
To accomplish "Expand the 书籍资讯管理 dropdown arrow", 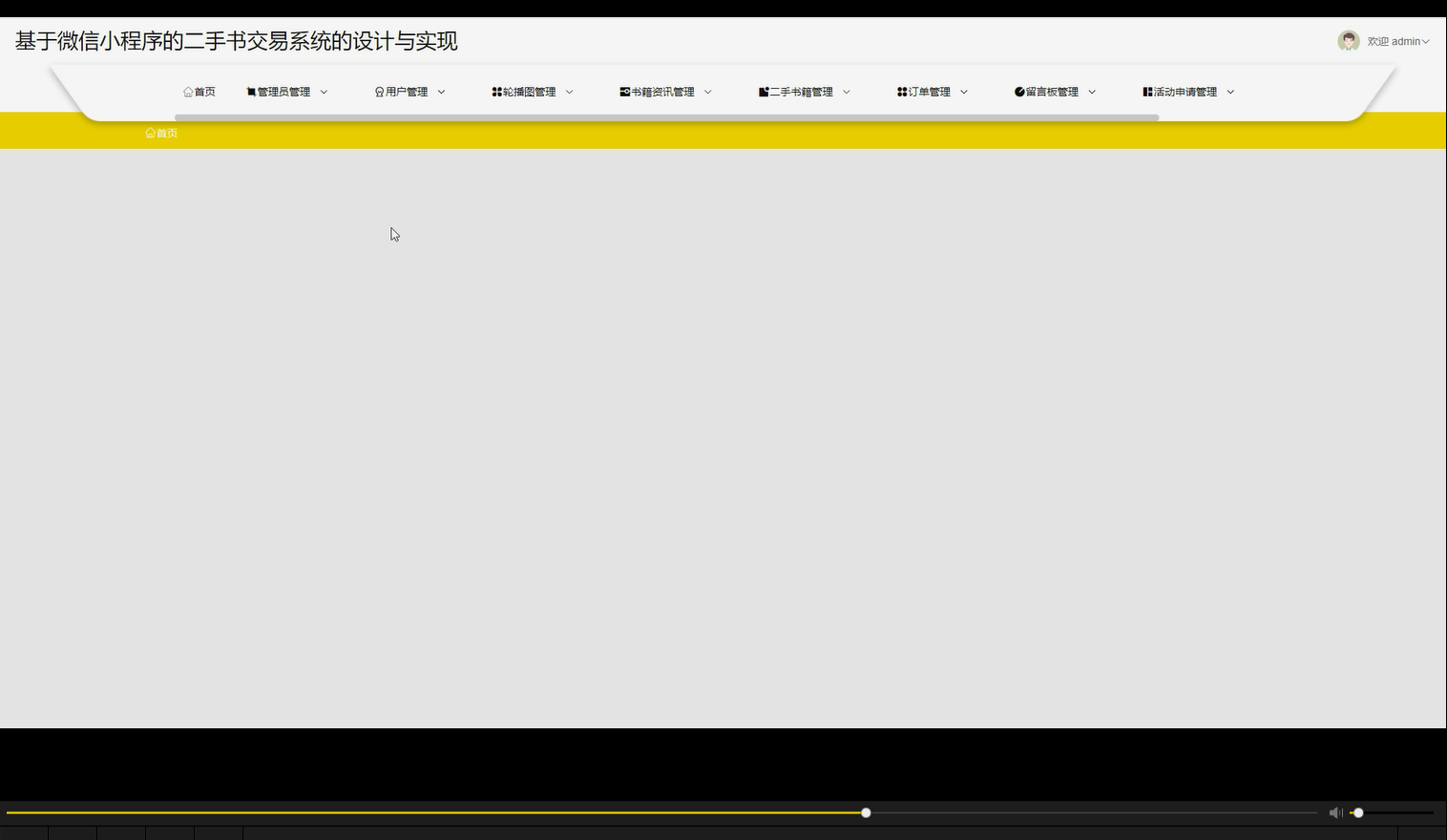I will click(x=707, y=93).
